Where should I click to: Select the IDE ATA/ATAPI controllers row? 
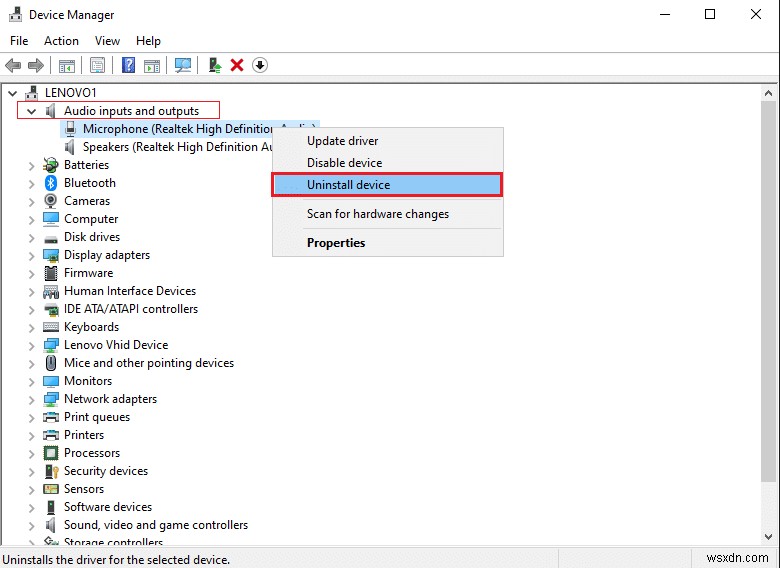(131, 309)
